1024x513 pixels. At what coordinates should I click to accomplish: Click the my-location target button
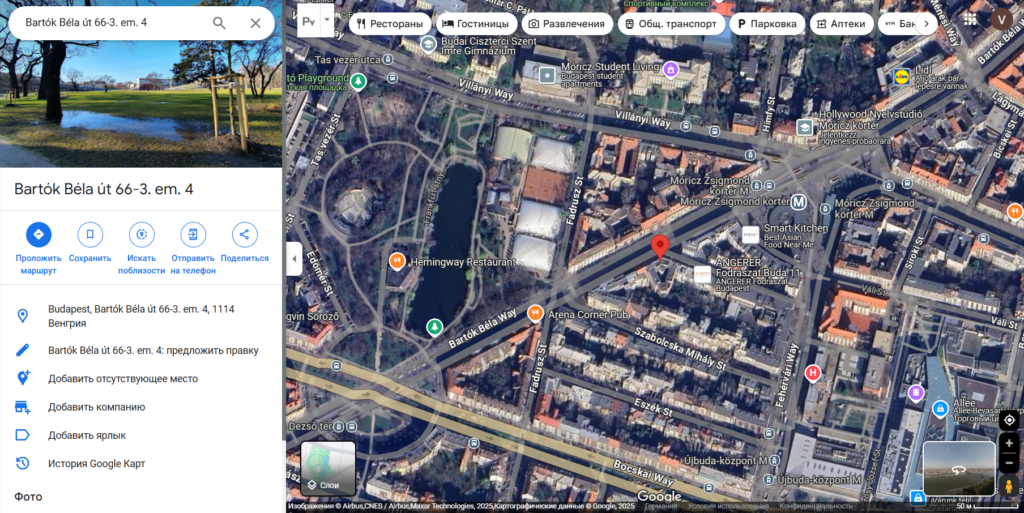[x=1009, y=420]
